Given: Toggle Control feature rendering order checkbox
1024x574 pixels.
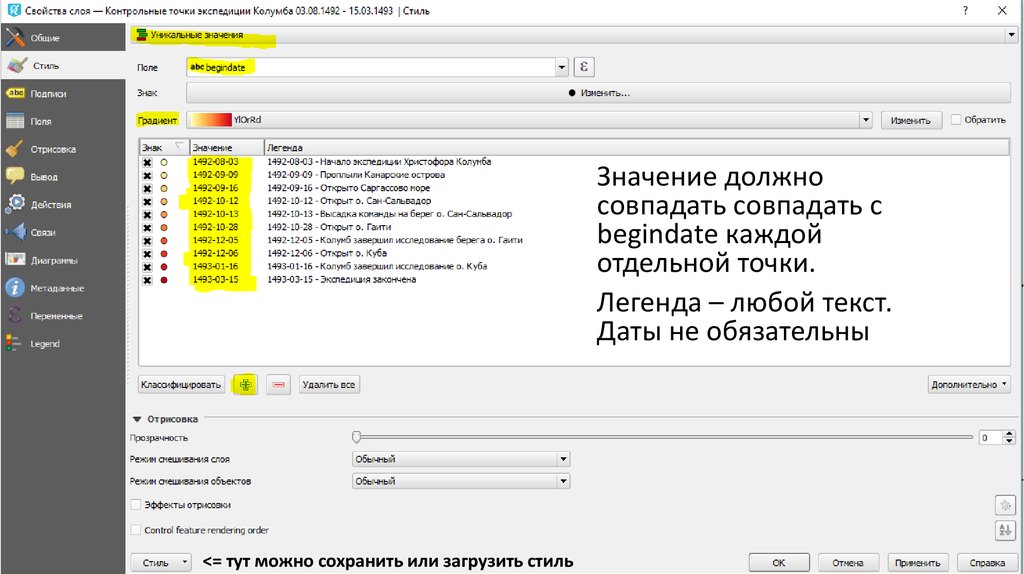Looking at the screenshot, I should (x=136, y=530).
